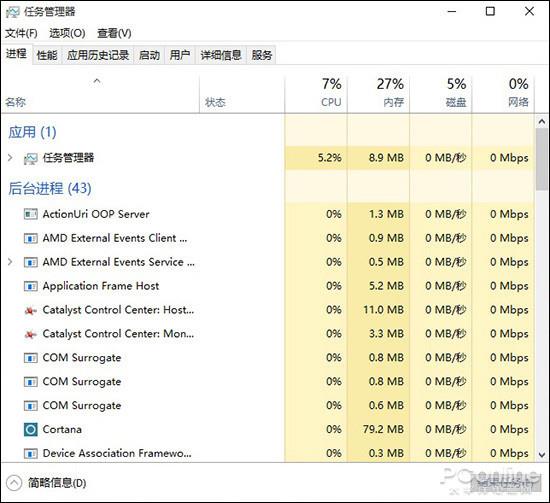Switch to the 用户 tab
This screenshot has width=550, height=503.
click(x=180, y=55)
